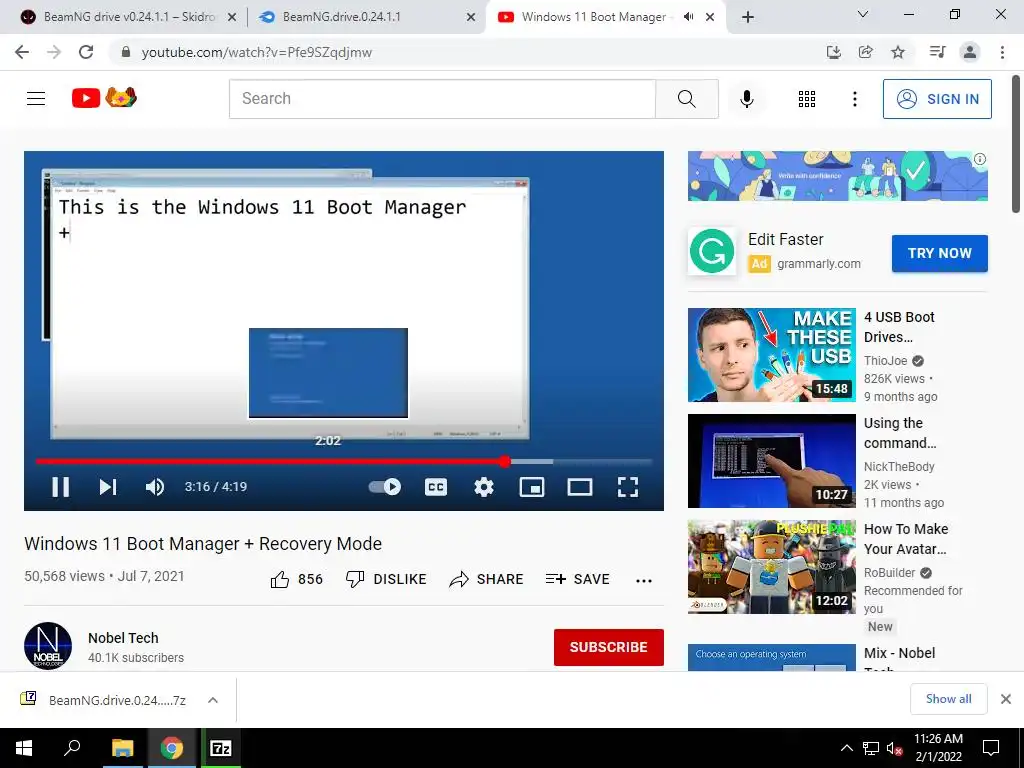This screenshot has height=768, width=1024.
Task: Open How To Make Your Avatar title
Action: pyautogui.click(x=906, y=539)
